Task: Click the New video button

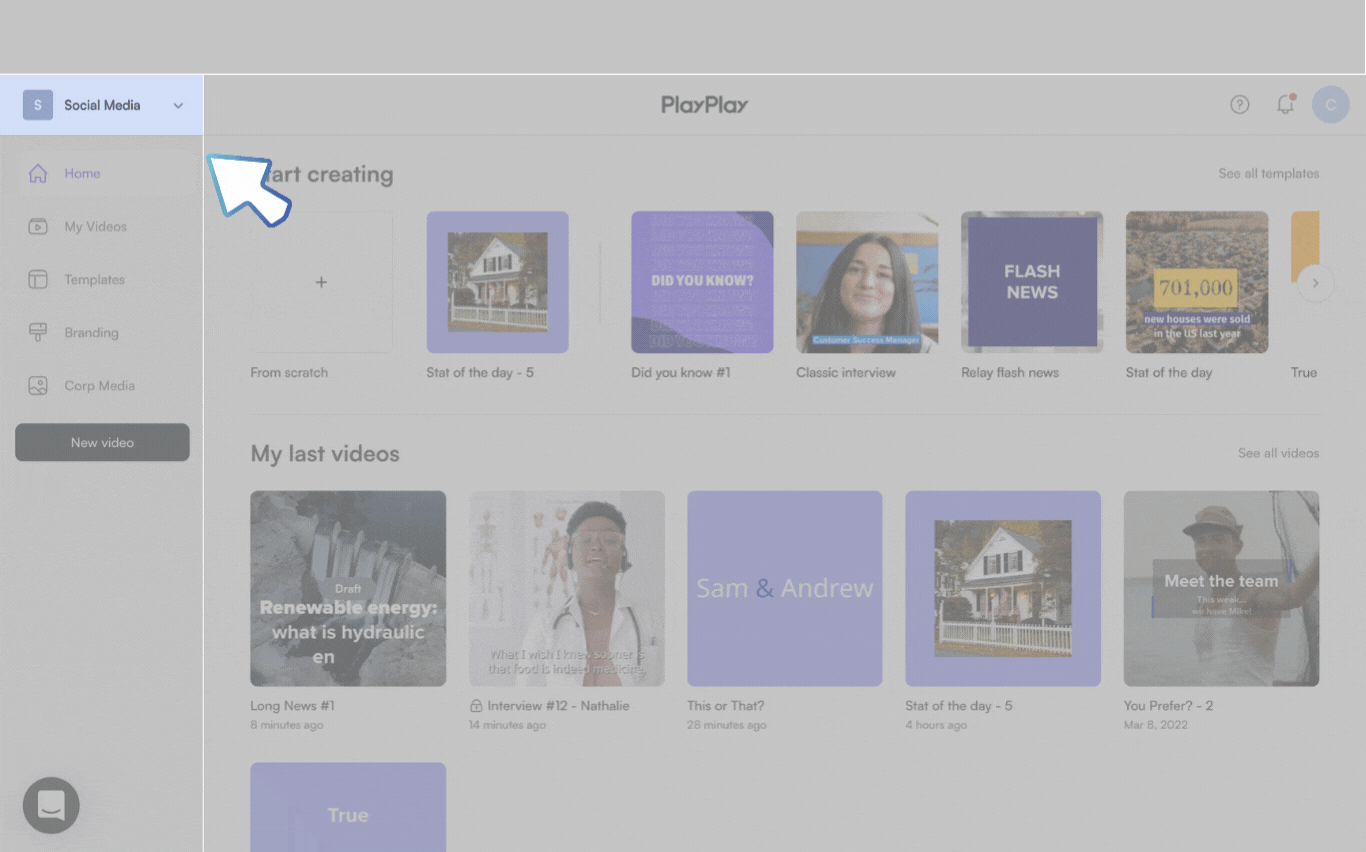Action: click(x=102, y=442)
